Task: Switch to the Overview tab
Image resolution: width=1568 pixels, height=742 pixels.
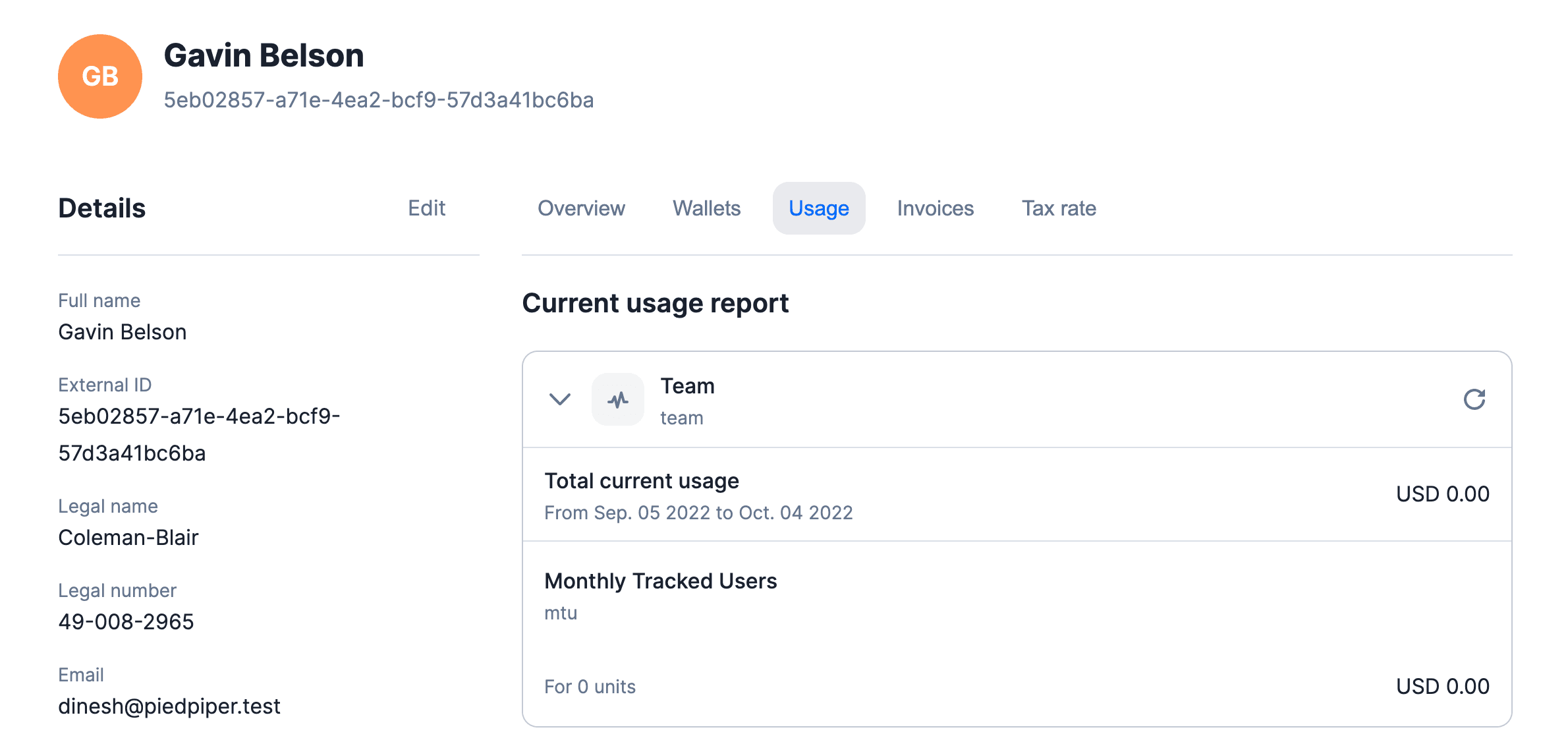Action: [581, 208]
